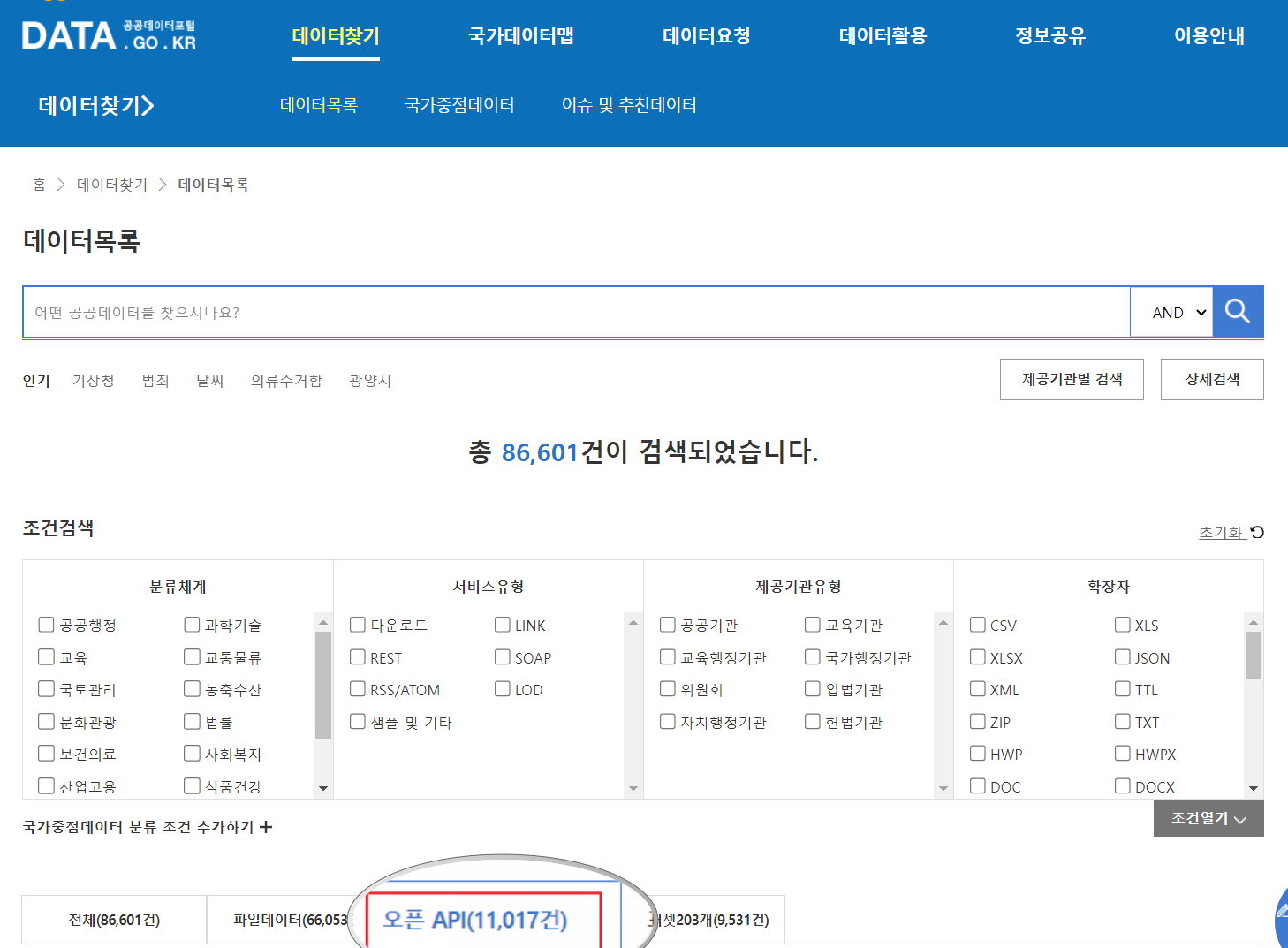Go to 국가중점데이터 submenu
The width and height of the screenshot is (1288, 948).
[x=459, y=105]
